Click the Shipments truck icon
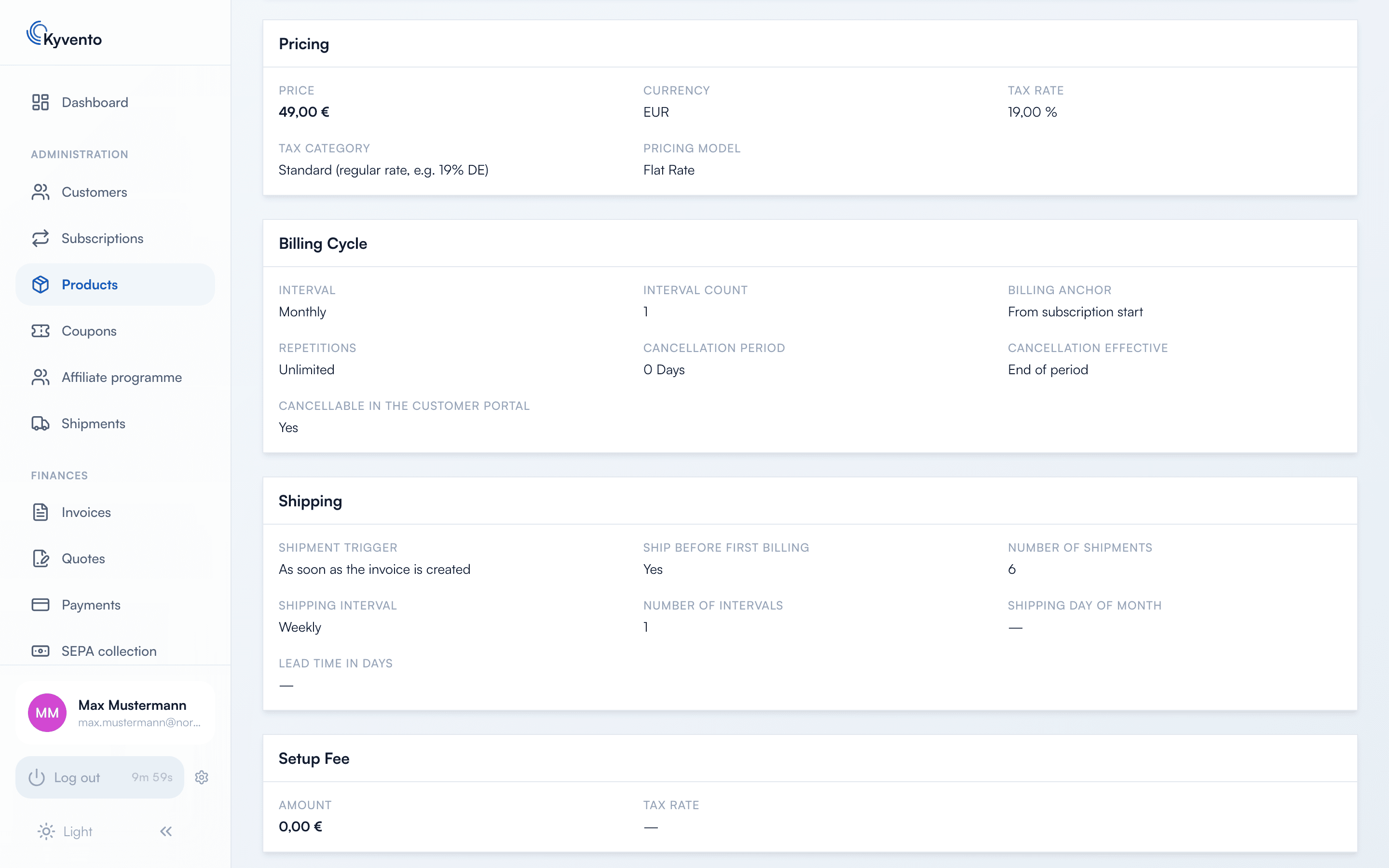 click(x=40, y=424)
